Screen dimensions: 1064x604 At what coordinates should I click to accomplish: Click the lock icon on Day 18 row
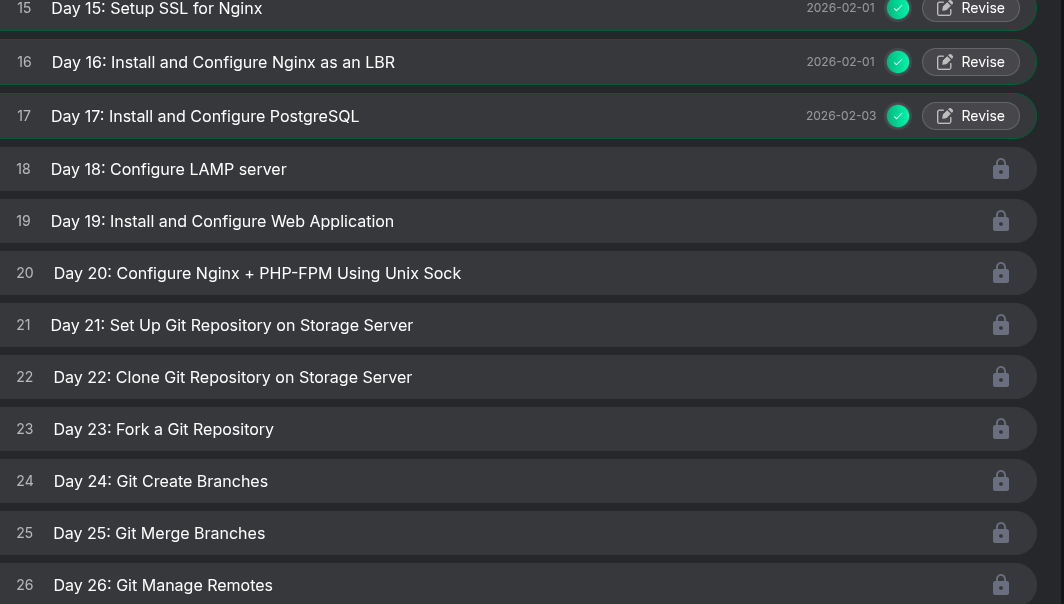tap(1000, 169)
